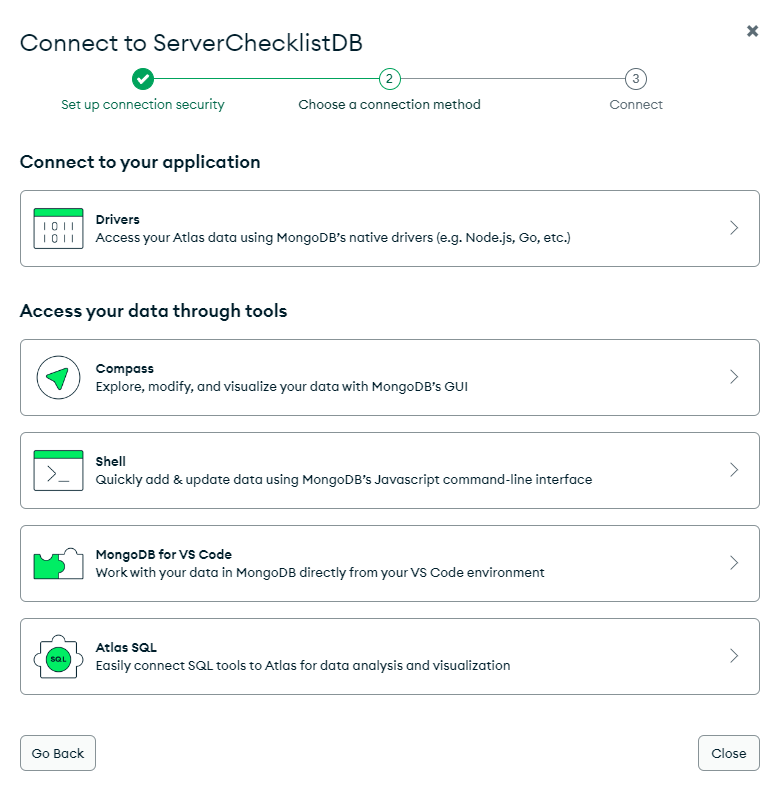Viewport: 779px width, 790px height.
Task: Click the heading "Access your data through tools"
Action: click(x=153, y=311)
